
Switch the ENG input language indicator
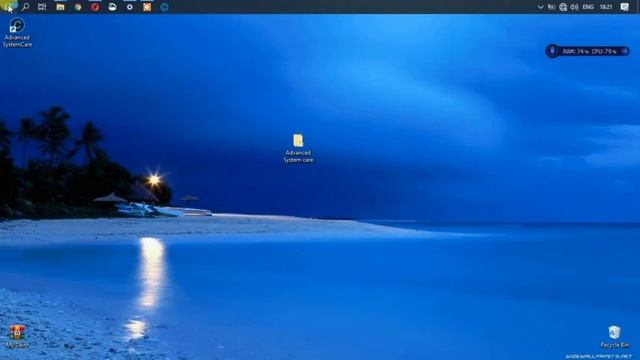(588, 7)
